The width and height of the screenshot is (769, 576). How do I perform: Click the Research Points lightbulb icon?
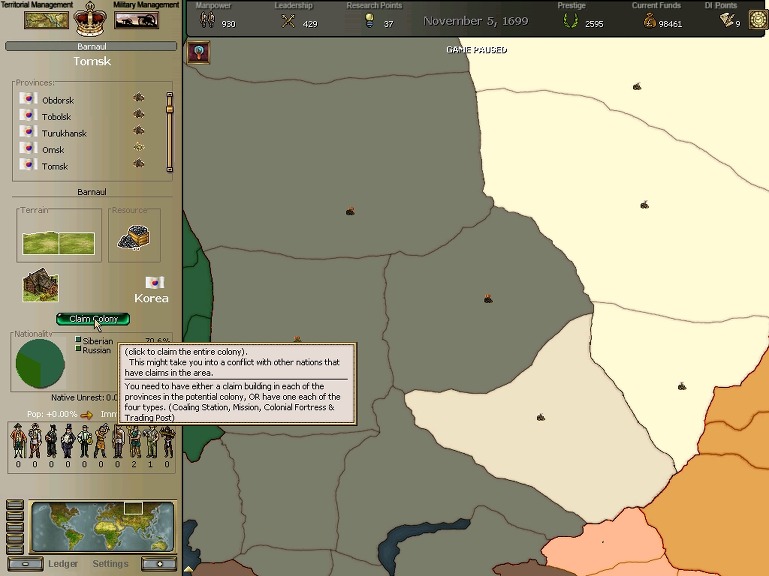[x=370, y=21]
